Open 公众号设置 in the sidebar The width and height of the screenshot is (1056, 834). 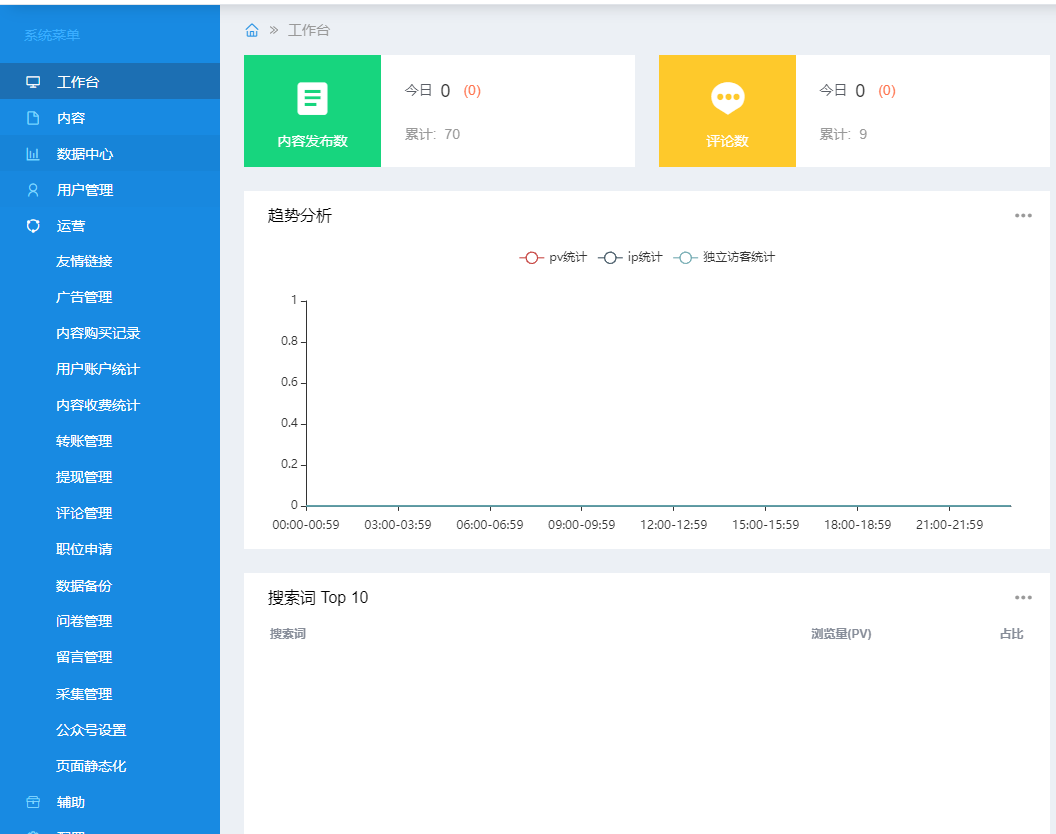(x=91, y=730)
